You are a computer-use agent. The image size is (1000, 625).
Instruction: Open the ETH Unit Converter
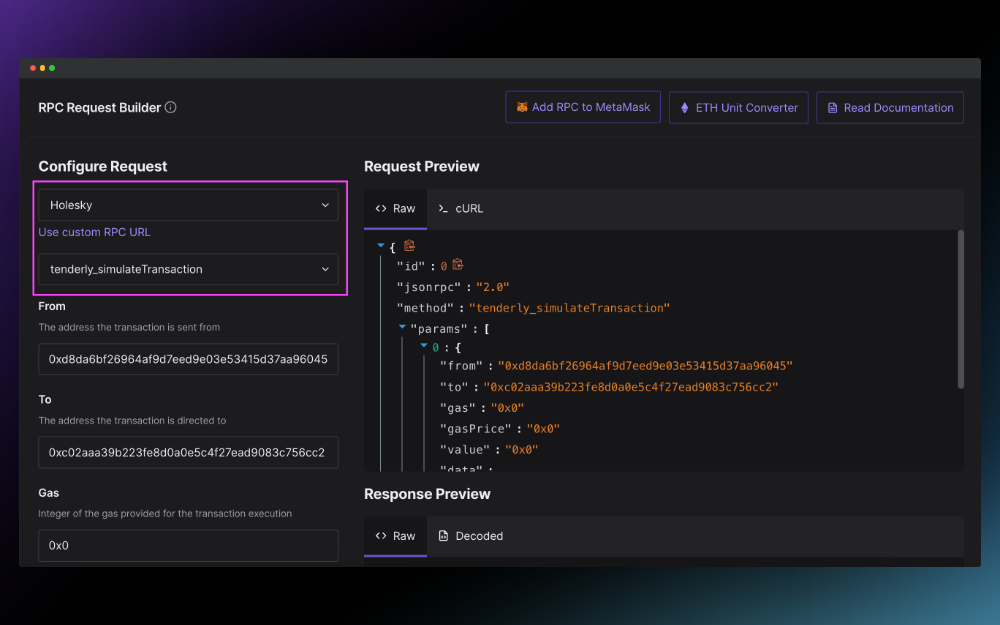[x=739, y=108]
